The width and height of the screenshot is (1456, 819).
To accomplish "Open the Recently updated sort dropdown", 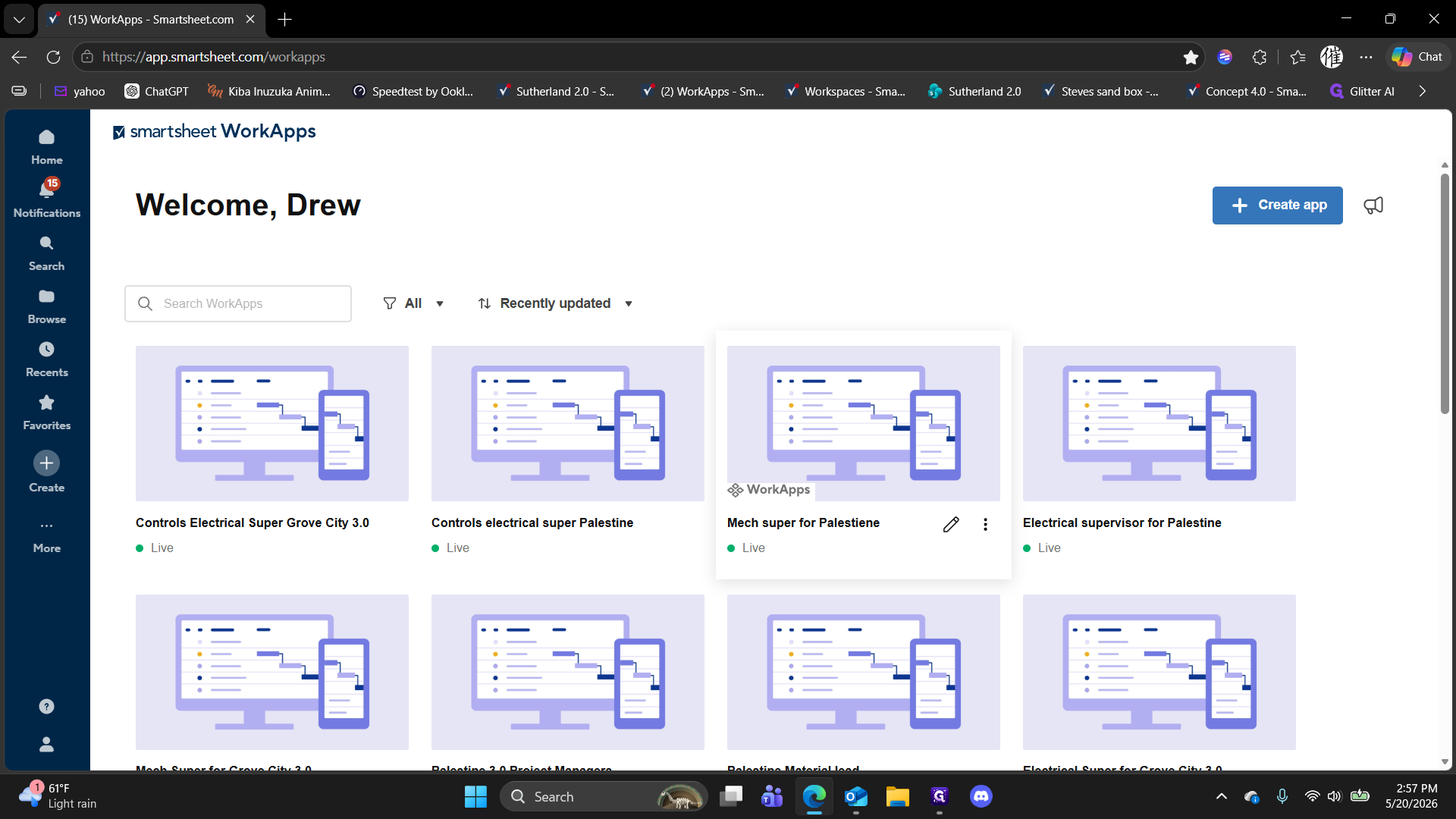I will (555, 303).
